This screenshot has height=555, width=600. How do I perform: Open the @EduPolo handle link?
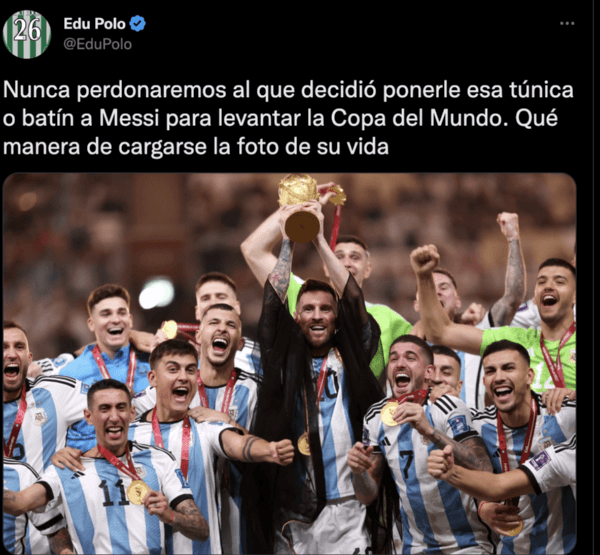(x=98, y=44)
